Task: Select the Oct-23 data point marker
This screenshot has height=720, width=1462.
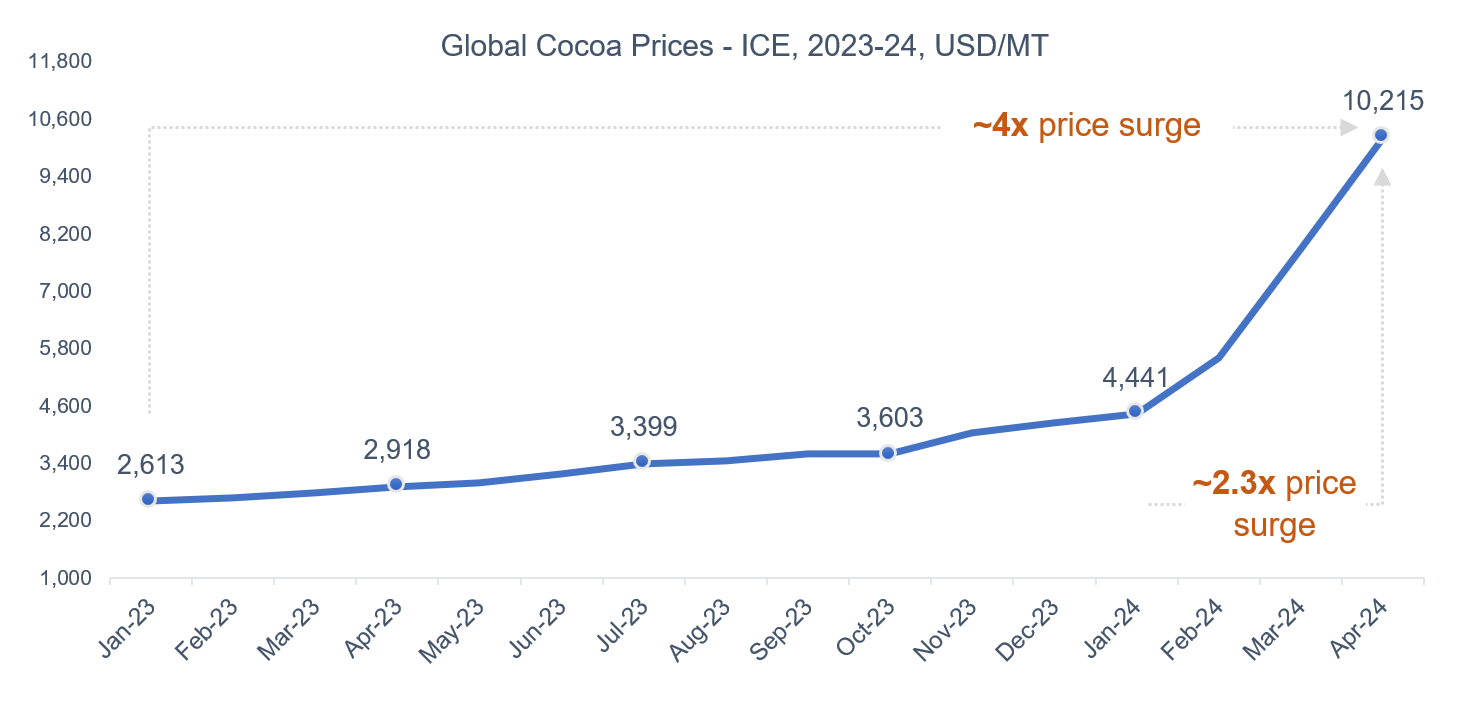Action: pos(888,453)
